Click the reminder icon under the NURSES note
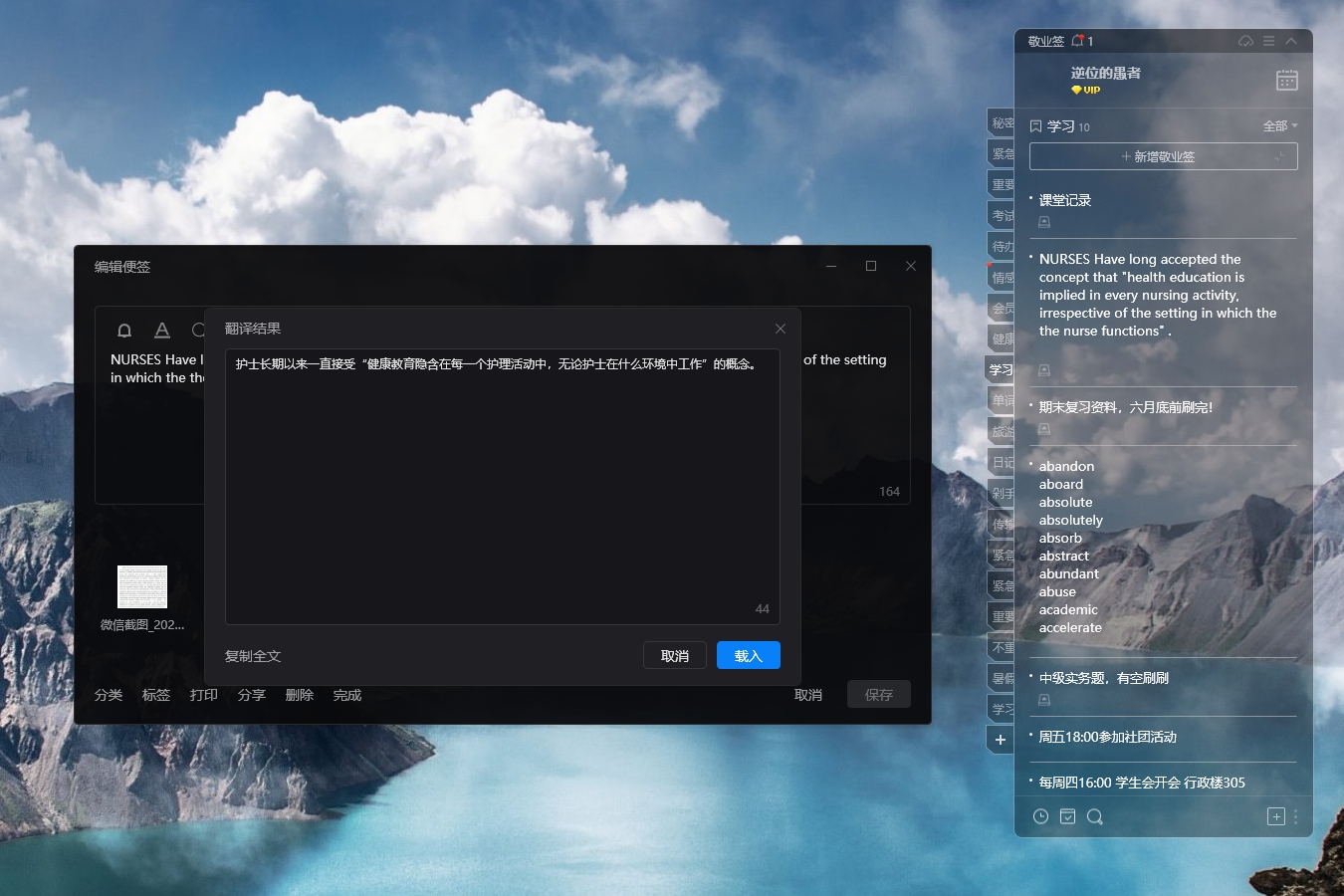 click(1044, 370)
